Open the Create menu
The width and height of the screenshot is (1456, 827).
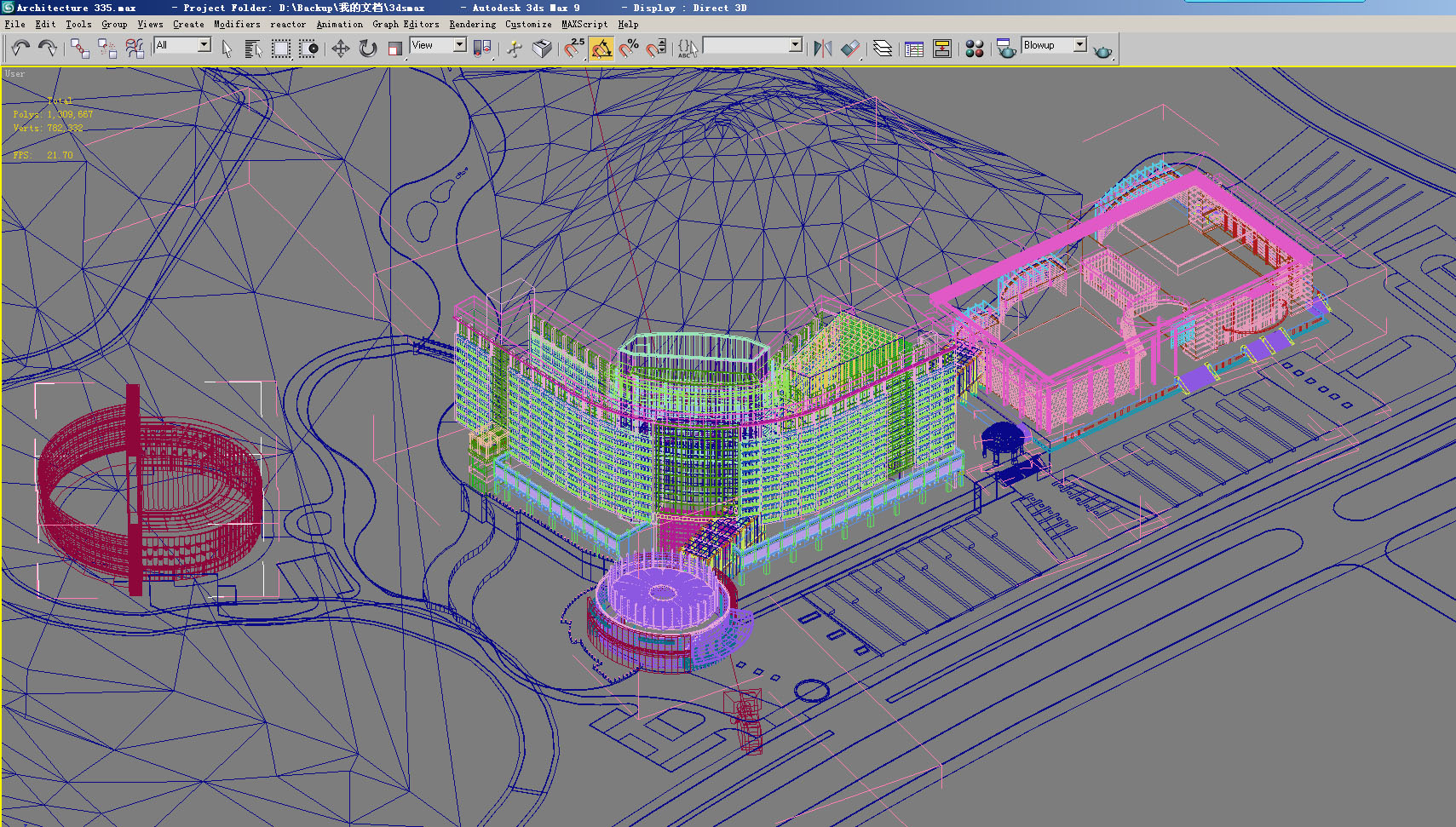pyautogui.click(x=188, y=24)
